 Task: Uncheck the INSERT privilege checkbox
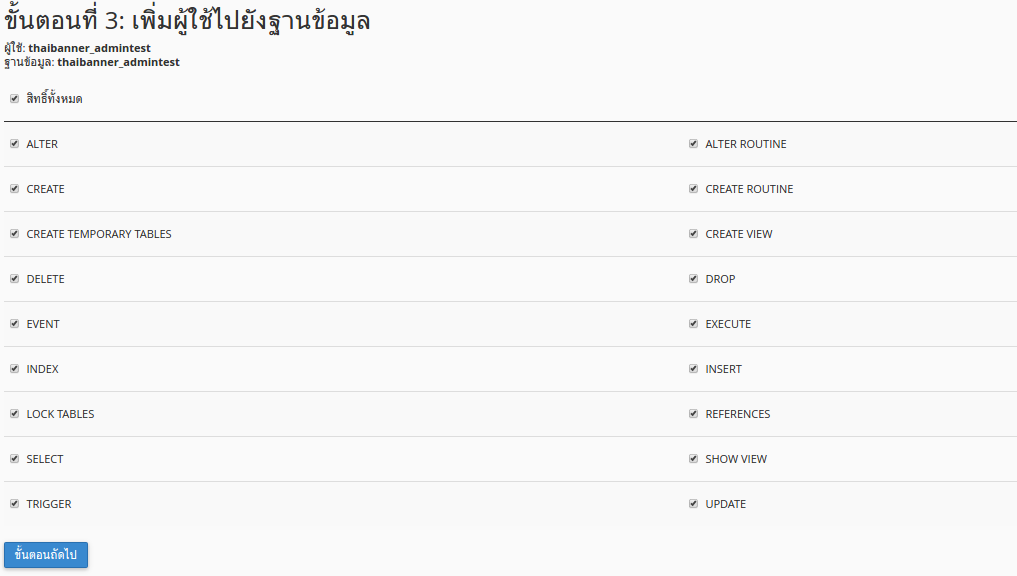[693, 369]
